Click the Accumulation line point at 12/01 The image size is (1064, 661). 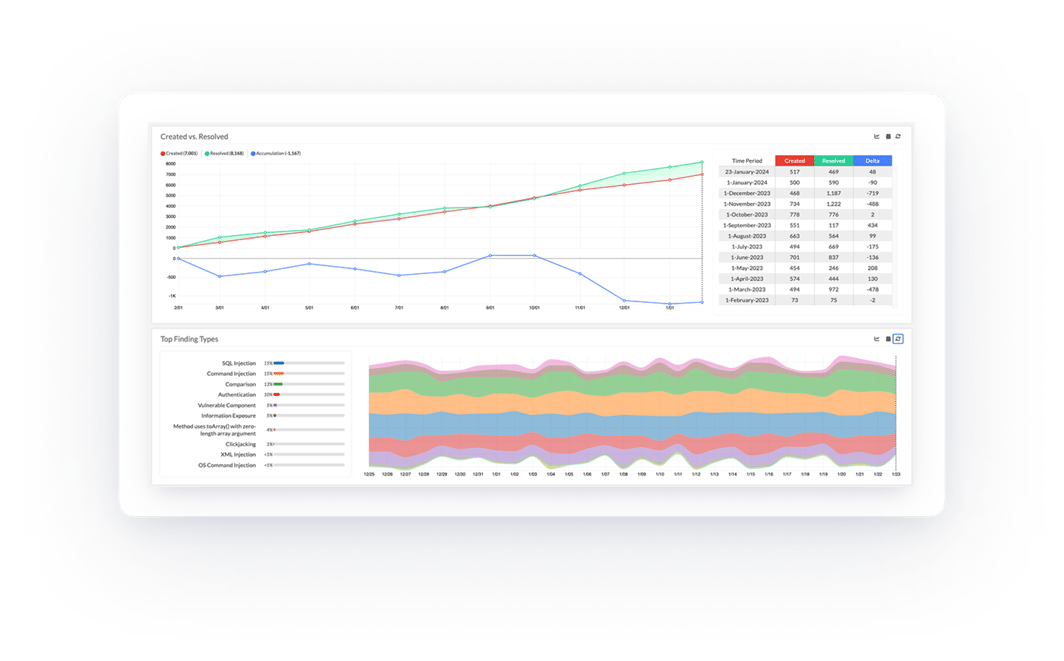[624, 301]
